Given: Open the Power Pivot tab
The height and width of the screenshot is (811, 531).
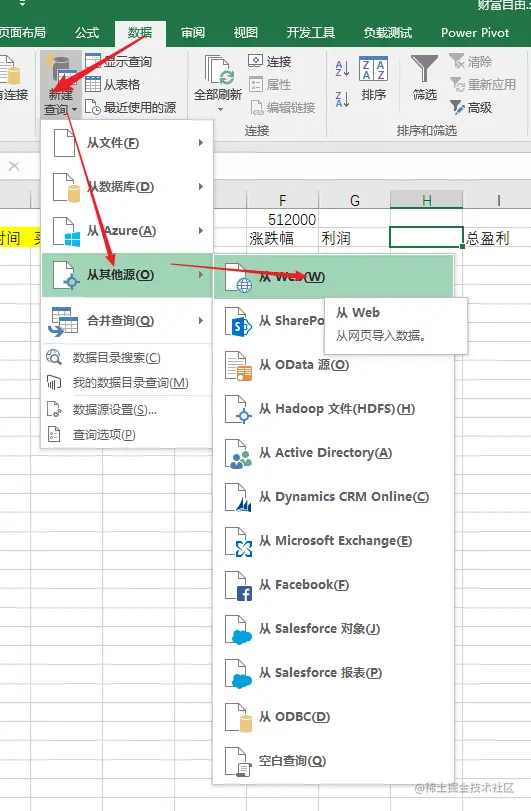Looking at the screenshot, I should [x=475, y=33].
